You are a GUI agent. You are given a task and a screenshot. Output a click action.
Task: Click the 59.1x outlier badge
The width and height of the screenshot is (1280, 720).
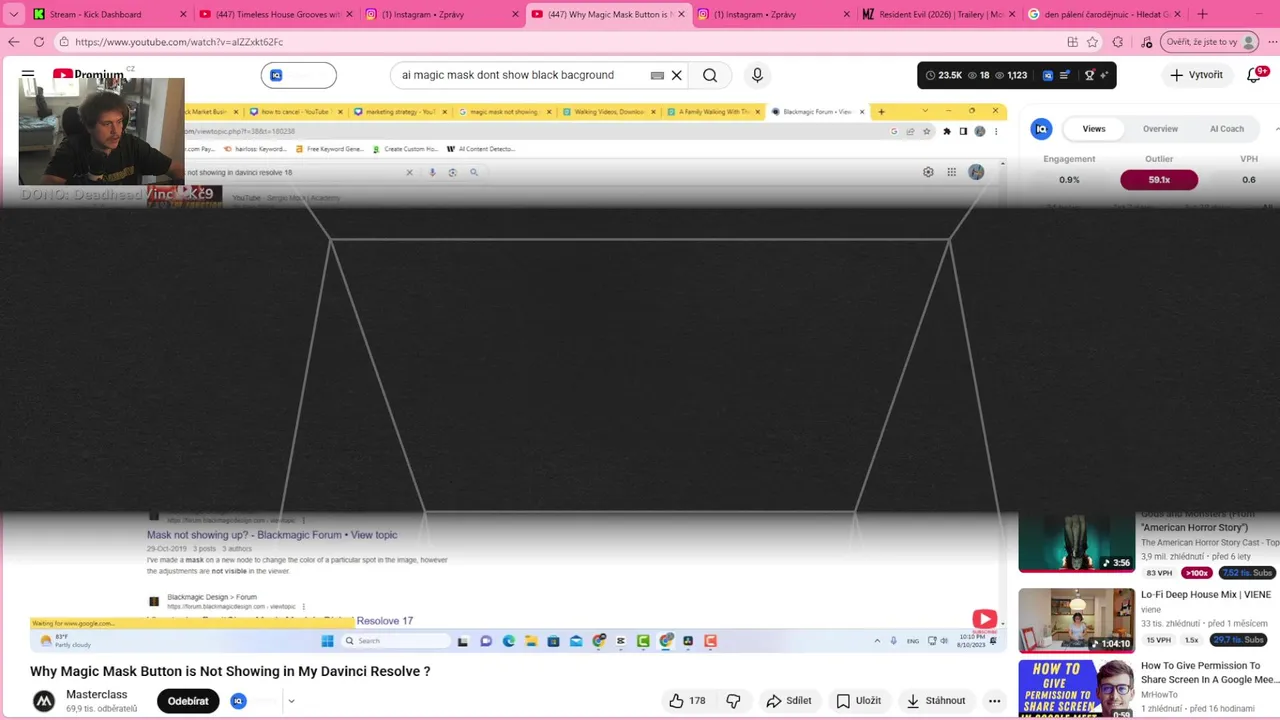(x=1159, y=180)
